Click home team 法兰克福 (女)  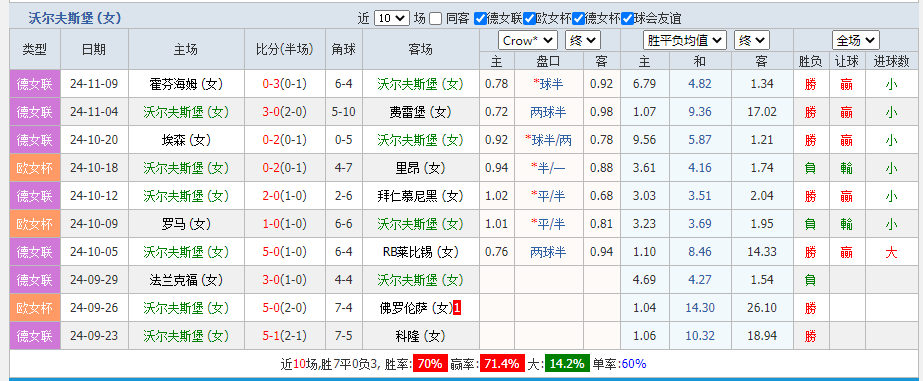186,280
